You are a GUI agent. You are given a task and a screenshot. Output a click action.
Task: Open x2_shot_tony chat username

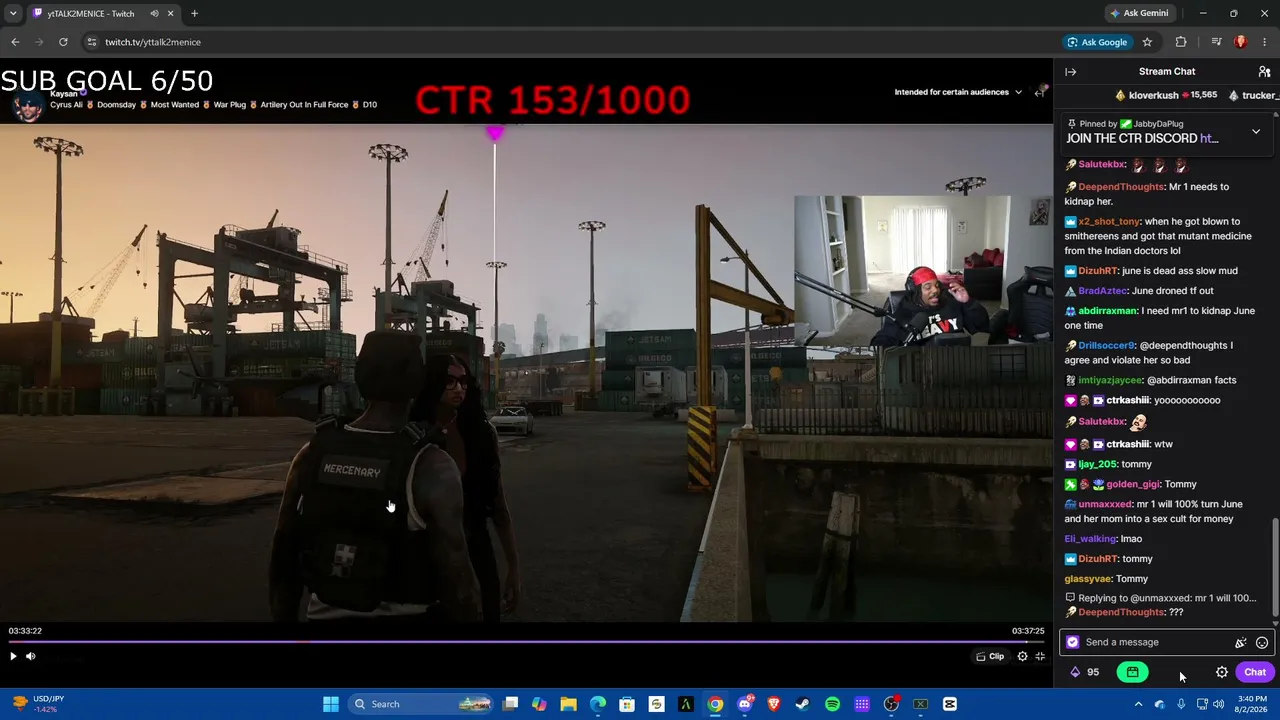(x=1109, y=222)
